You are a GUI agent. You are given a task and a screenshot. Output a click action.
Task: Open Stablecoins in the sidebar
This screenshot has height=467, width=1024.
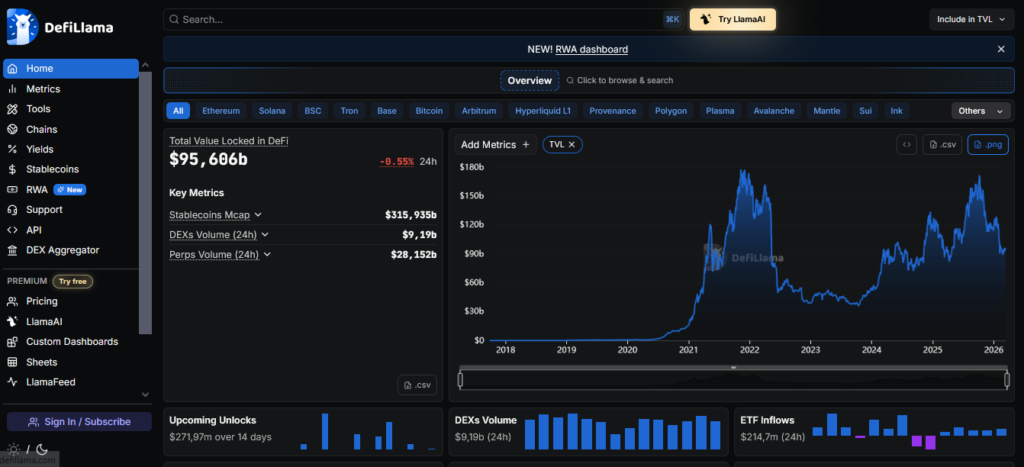click(x=52, y=169)
